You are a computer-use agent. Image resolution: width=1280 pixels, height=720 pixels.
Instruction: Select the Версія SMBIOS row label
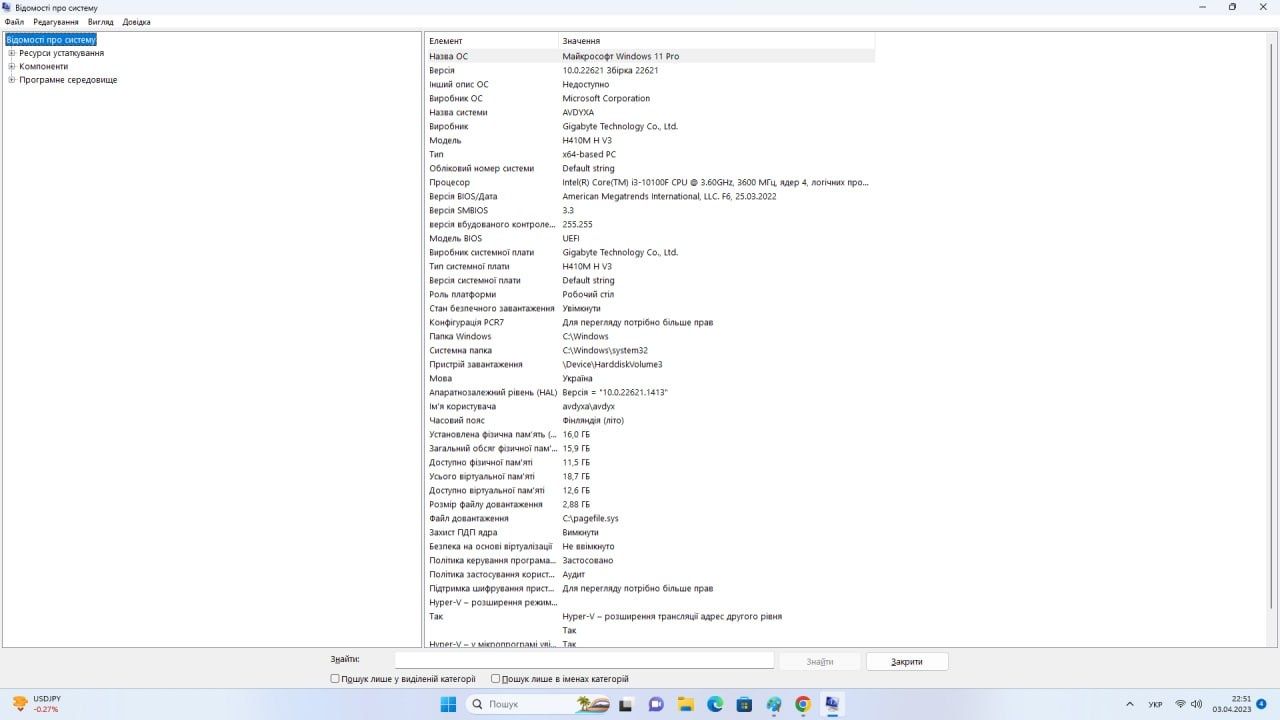click(x=458, y=210)
